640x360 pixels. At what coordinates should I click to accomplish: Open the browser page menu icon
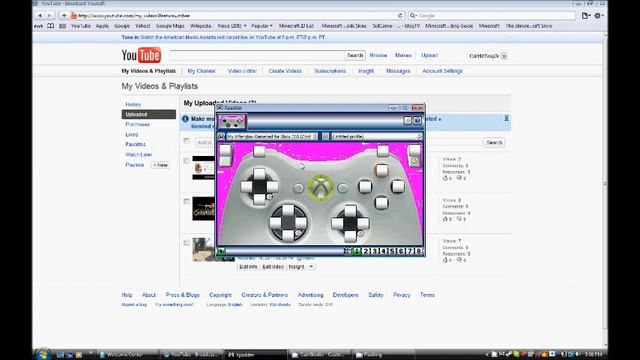[x=586, y=16]
